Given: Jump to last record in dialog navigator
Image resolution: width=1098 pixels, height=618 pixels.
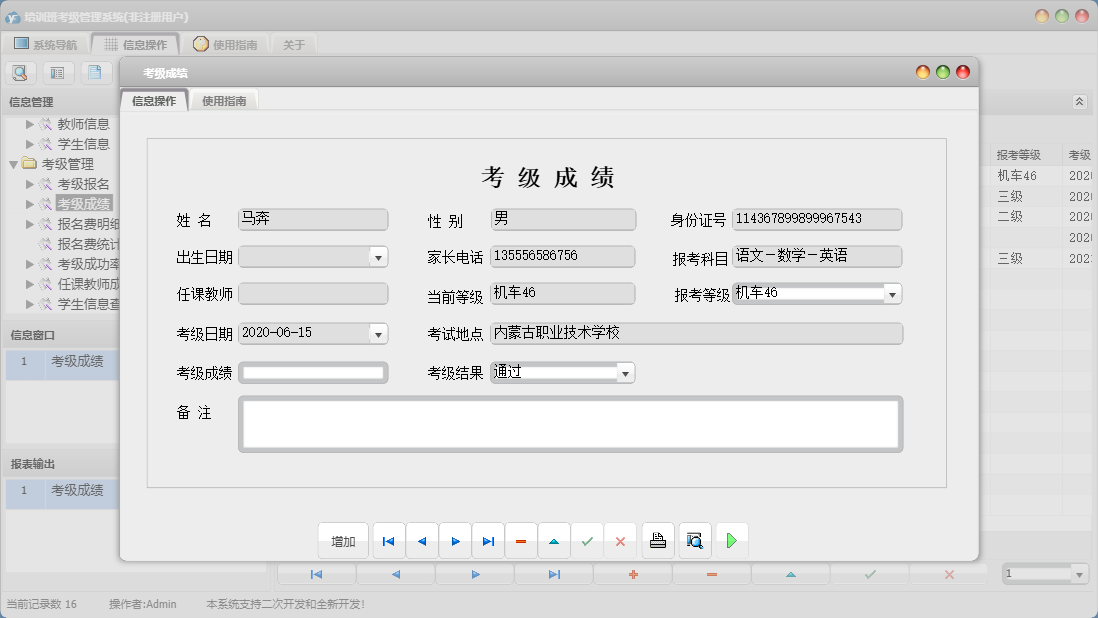Looking at the screenshot, I should (488, 541).
